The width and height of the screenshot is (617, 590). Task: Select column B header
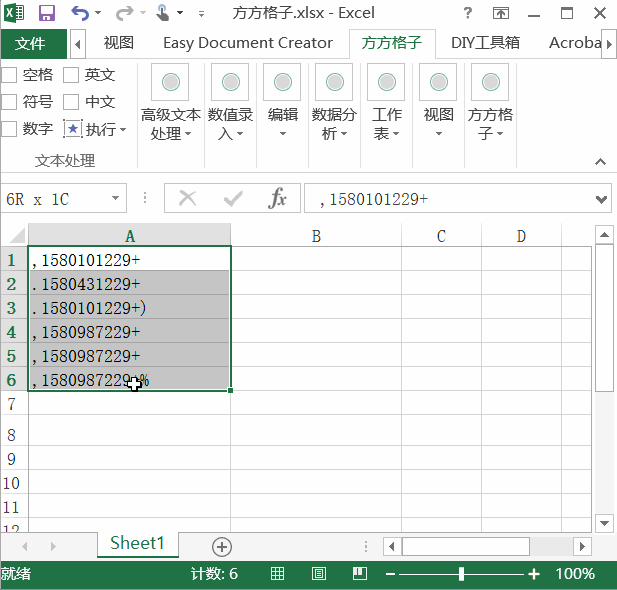point(316,236)
